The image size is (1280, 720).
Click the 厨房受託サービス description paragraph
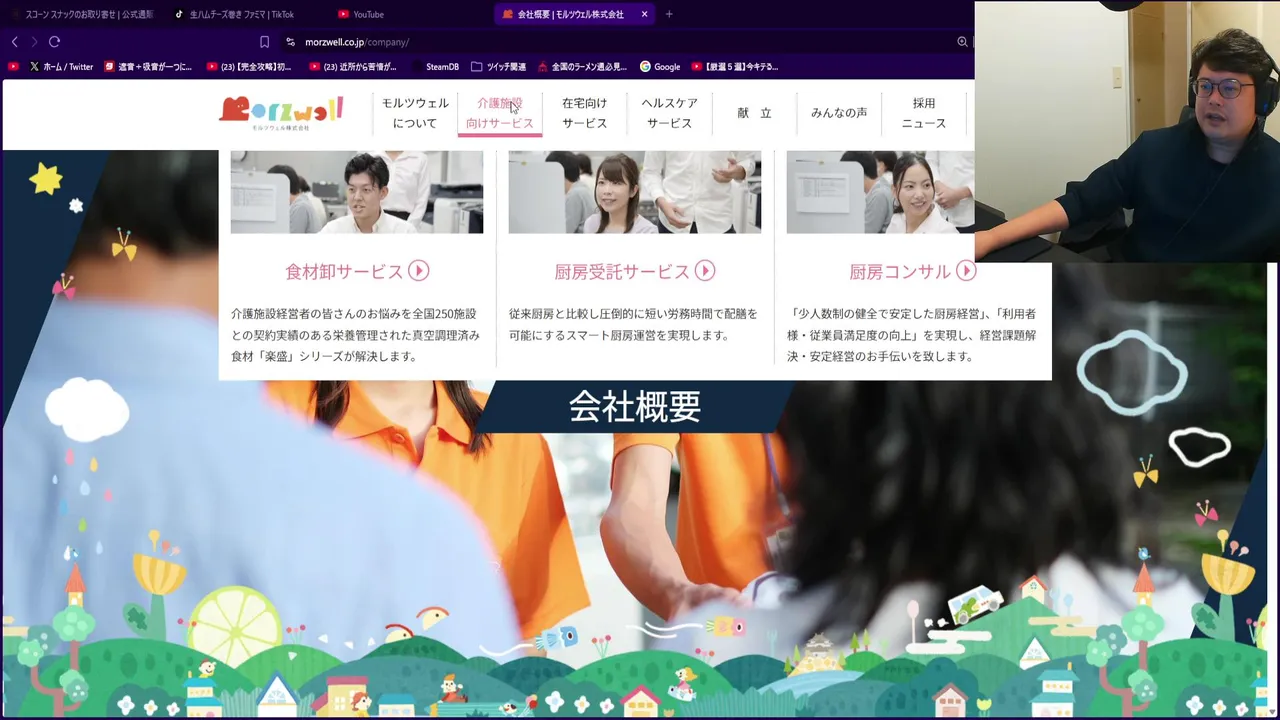(x=633, y=324)
